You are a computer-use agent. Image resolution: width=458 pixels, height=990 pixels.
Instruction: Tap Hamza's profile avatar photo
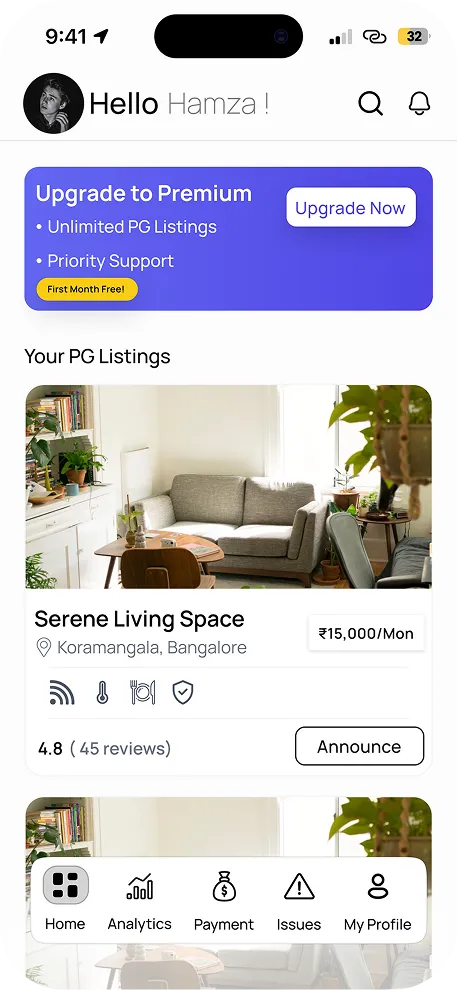click(54, 104)
